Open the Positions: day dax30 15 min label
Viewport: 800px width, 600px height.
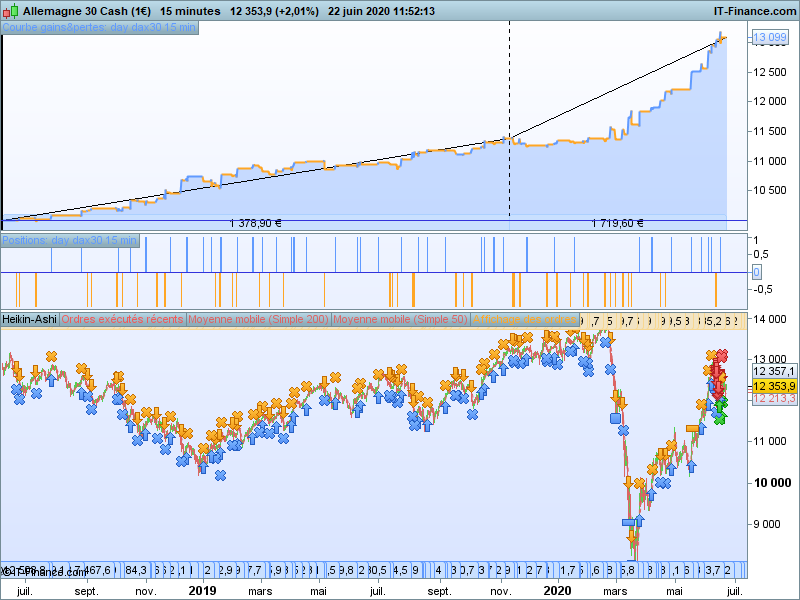tap(70, 240)
